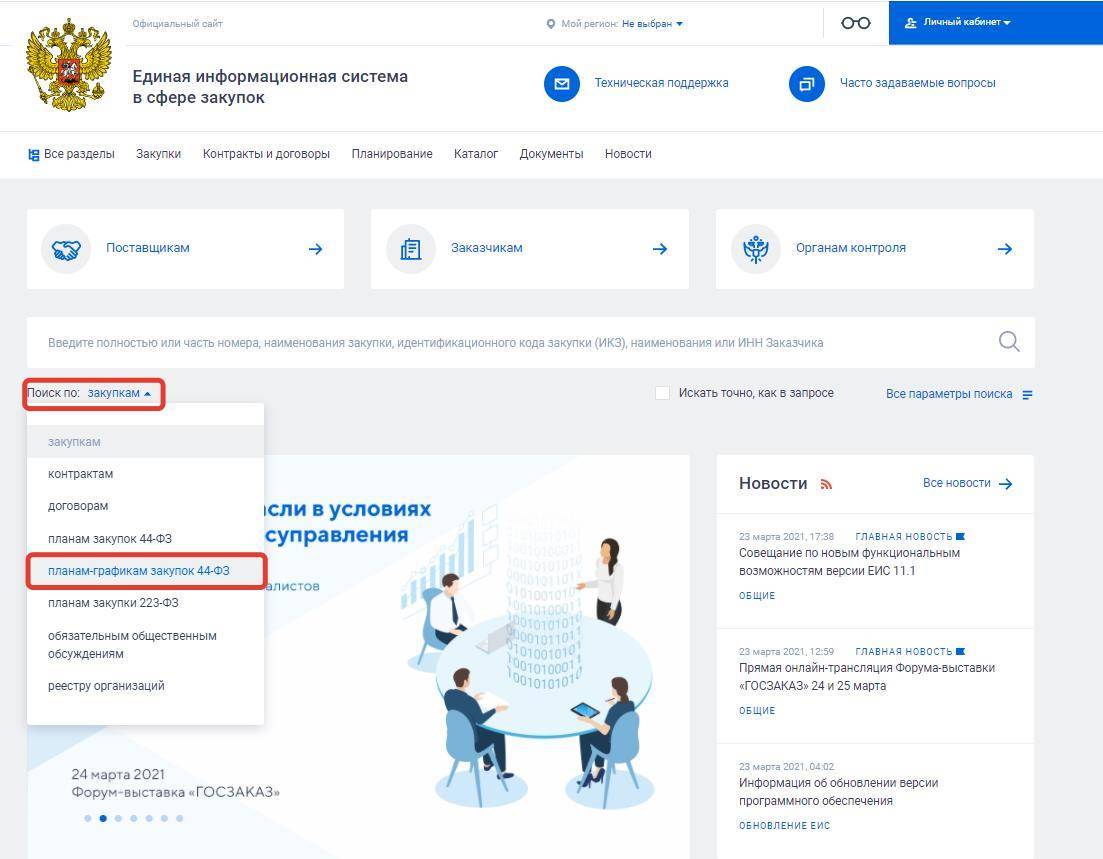Open news about ЕИС 11.1 meeting
Viewport: 1103px width, 859px height.
pos(849,562)
